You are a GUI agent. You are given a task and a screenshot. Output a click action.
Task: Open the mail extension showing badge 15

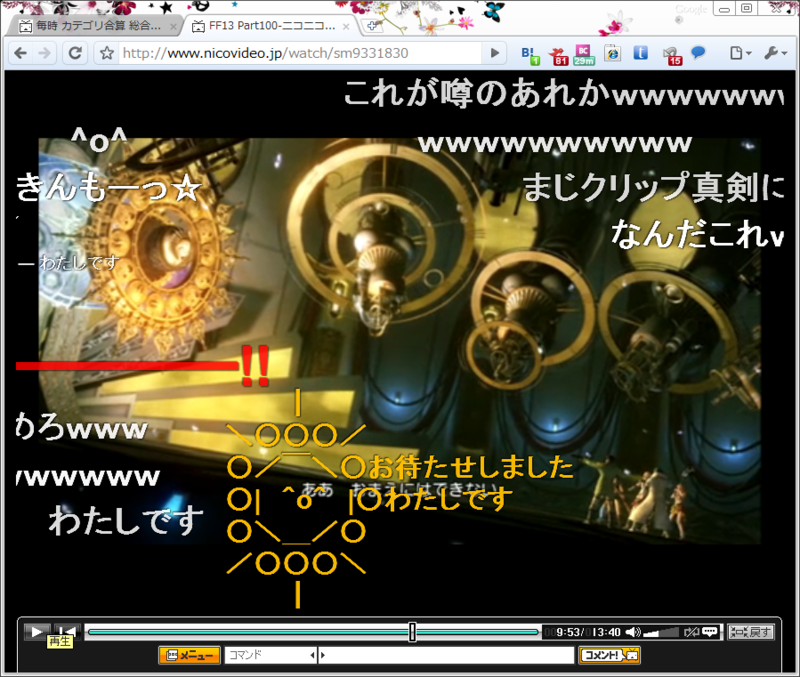[x=672, y=56]
